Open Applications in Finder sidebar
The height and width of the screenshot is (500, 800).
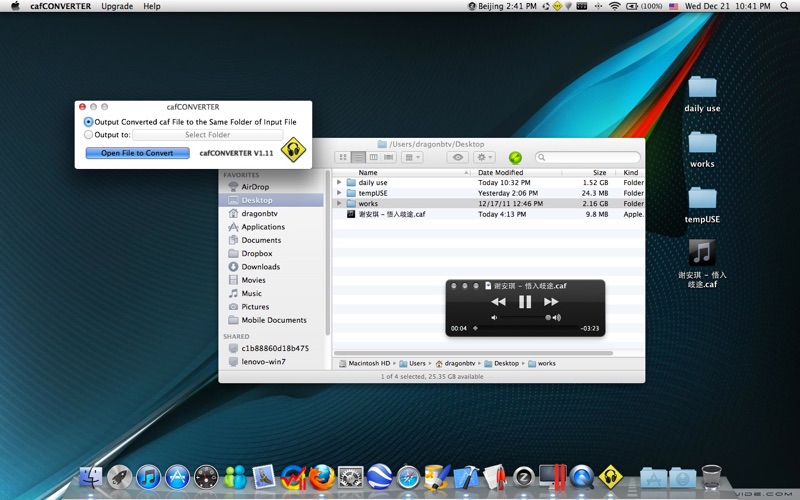tap(263, 227)
